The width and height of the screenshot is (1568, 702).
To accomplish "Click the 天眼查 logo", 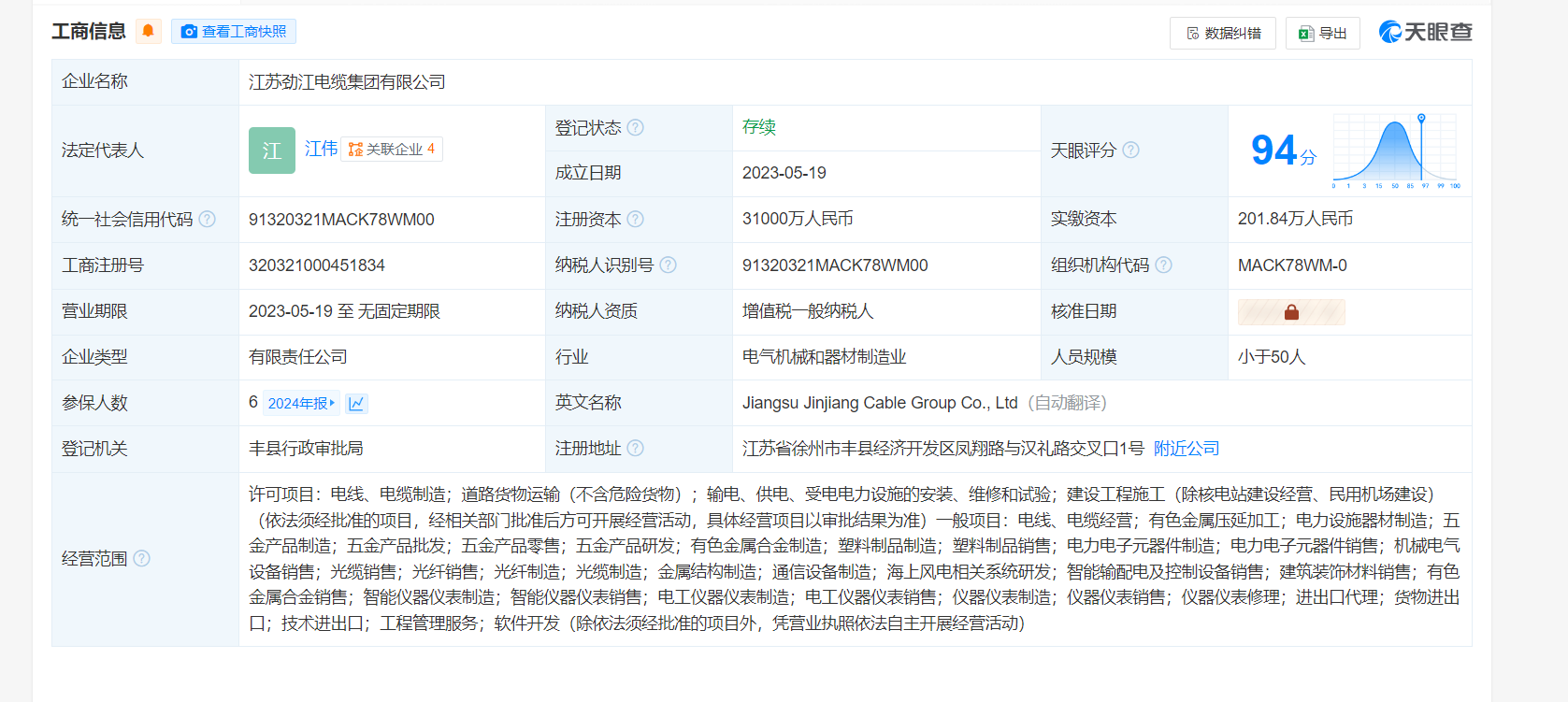I will (x=1425, y=32).
